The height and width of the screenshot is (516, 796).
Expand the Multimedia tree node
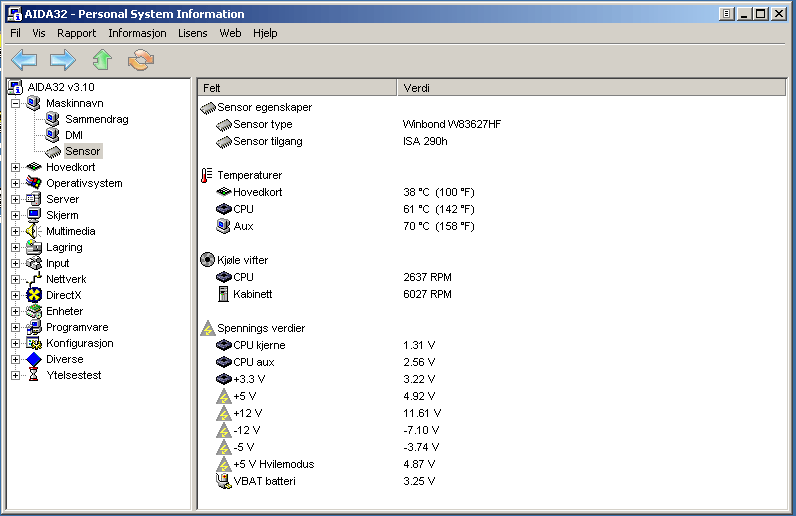[15, 232]
